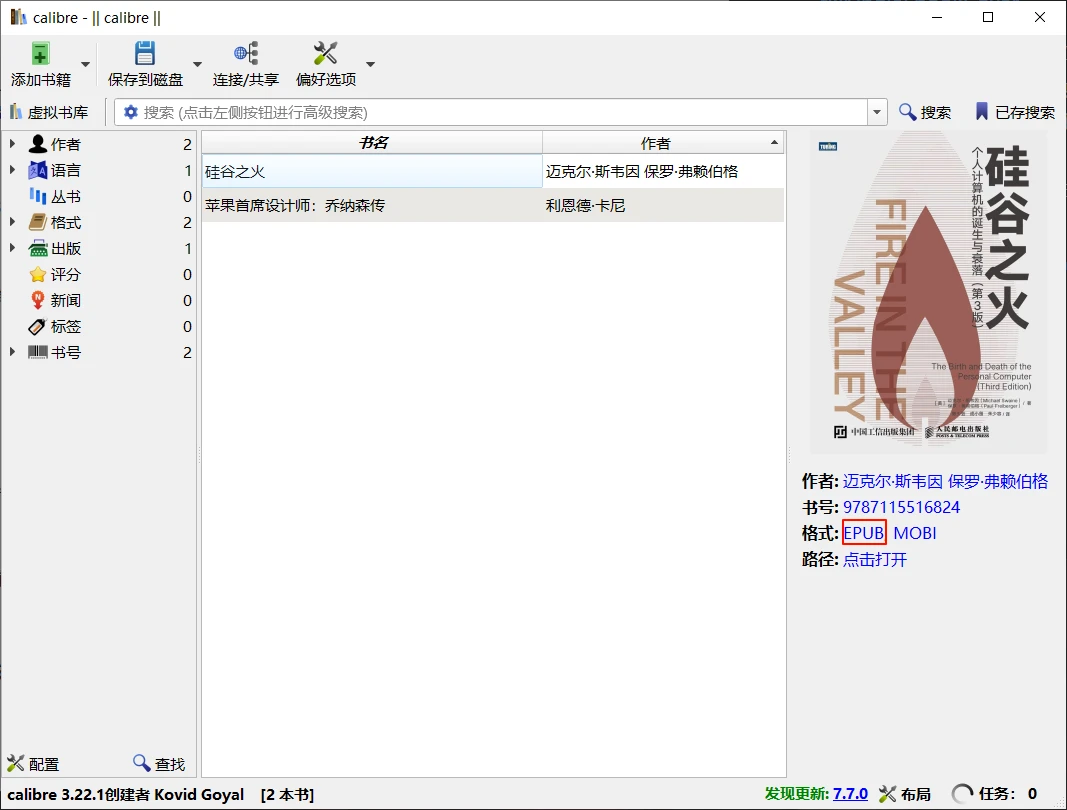Select the Languages (语言) icon
1067x810 pixels.
(37, 170)
